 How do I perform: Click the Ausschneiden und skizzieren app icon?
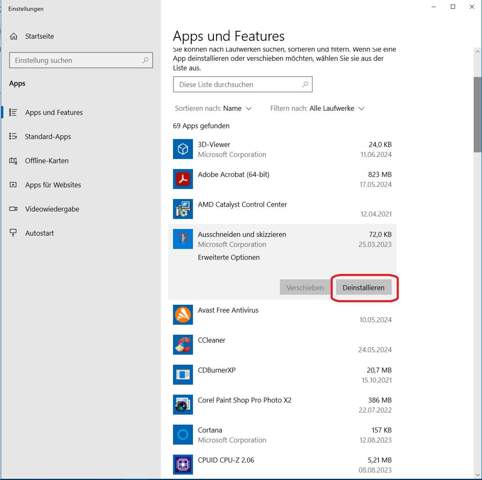pyautogui.click(x=183, y=239)
